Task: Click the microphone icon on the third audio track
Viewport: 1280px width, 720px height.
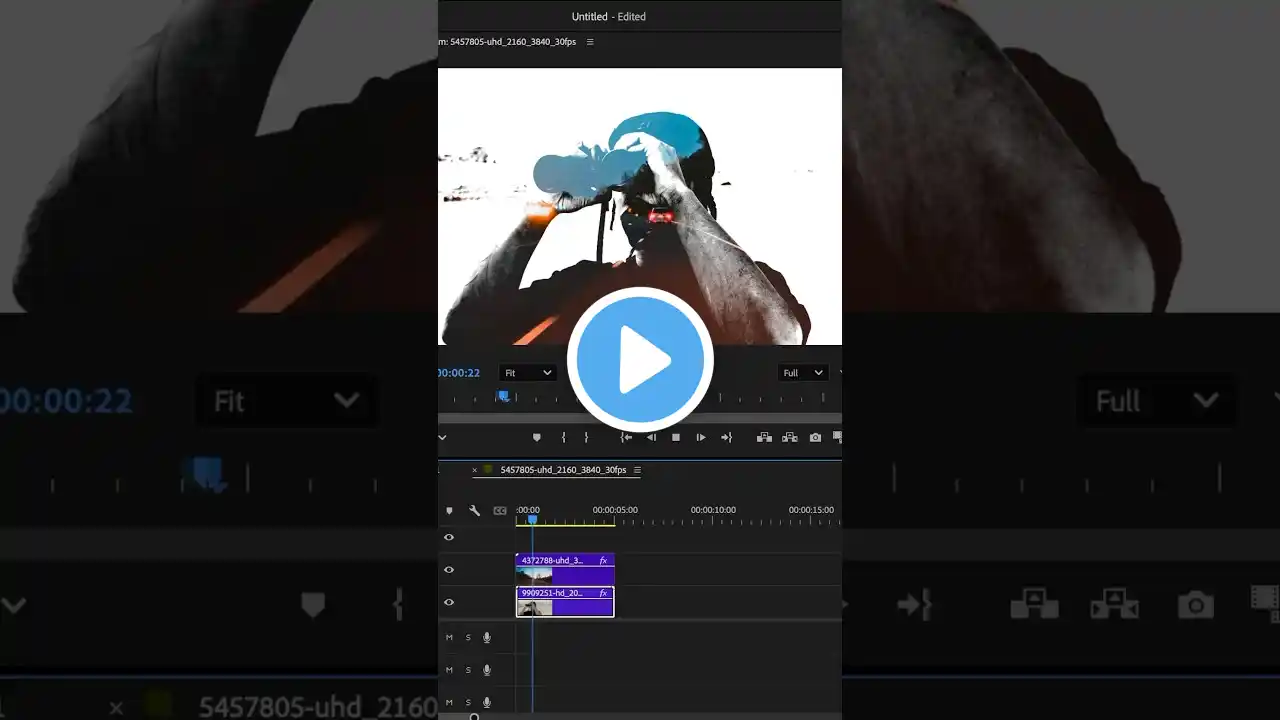Action: coord(487,702)
